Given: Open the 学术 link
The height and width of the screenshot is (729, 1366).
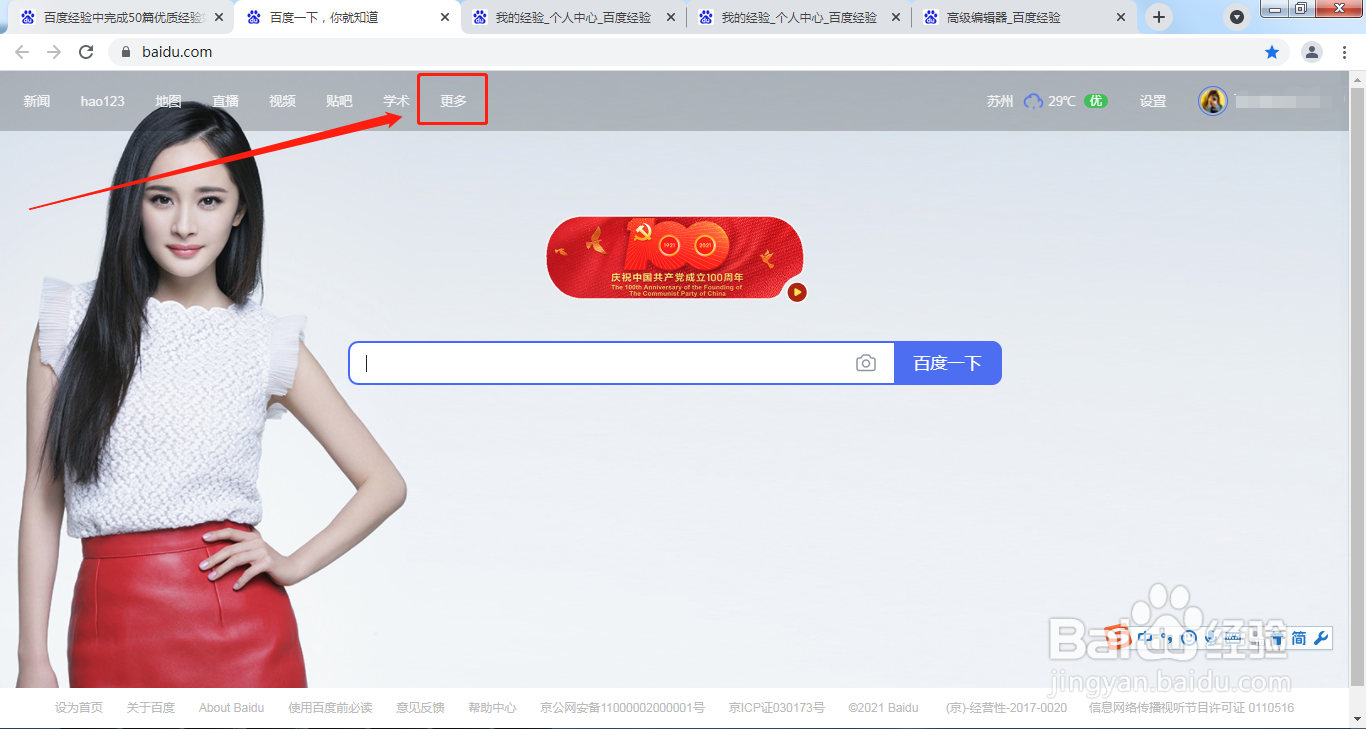Looking at the screenshot, I should [396, 101].
